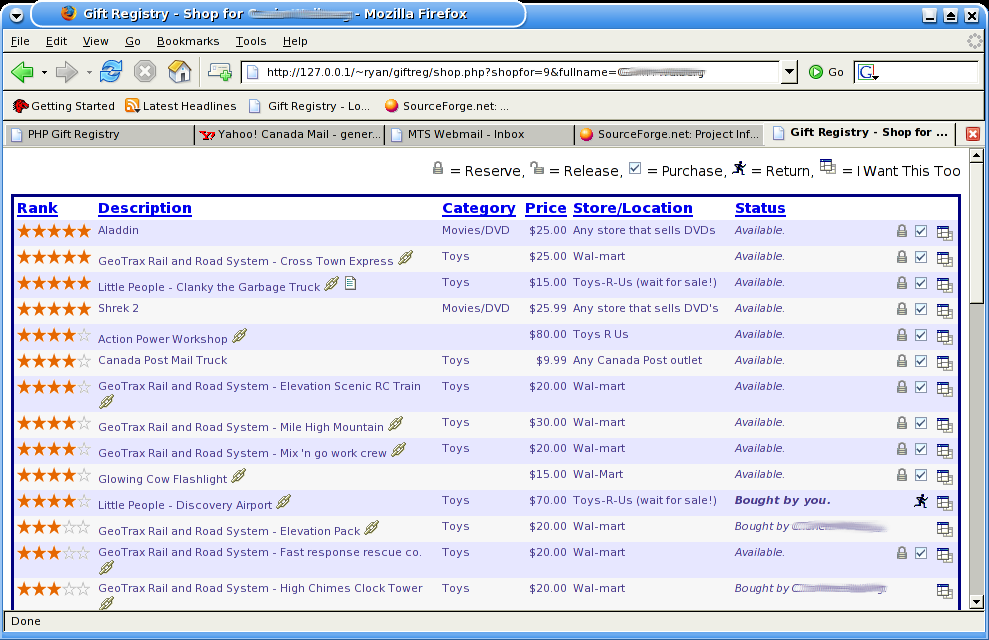Click 'I Want This Too' icon for High Chimes Clock Tower
Viewport: 989px width, 640px height.
(944, 591)
